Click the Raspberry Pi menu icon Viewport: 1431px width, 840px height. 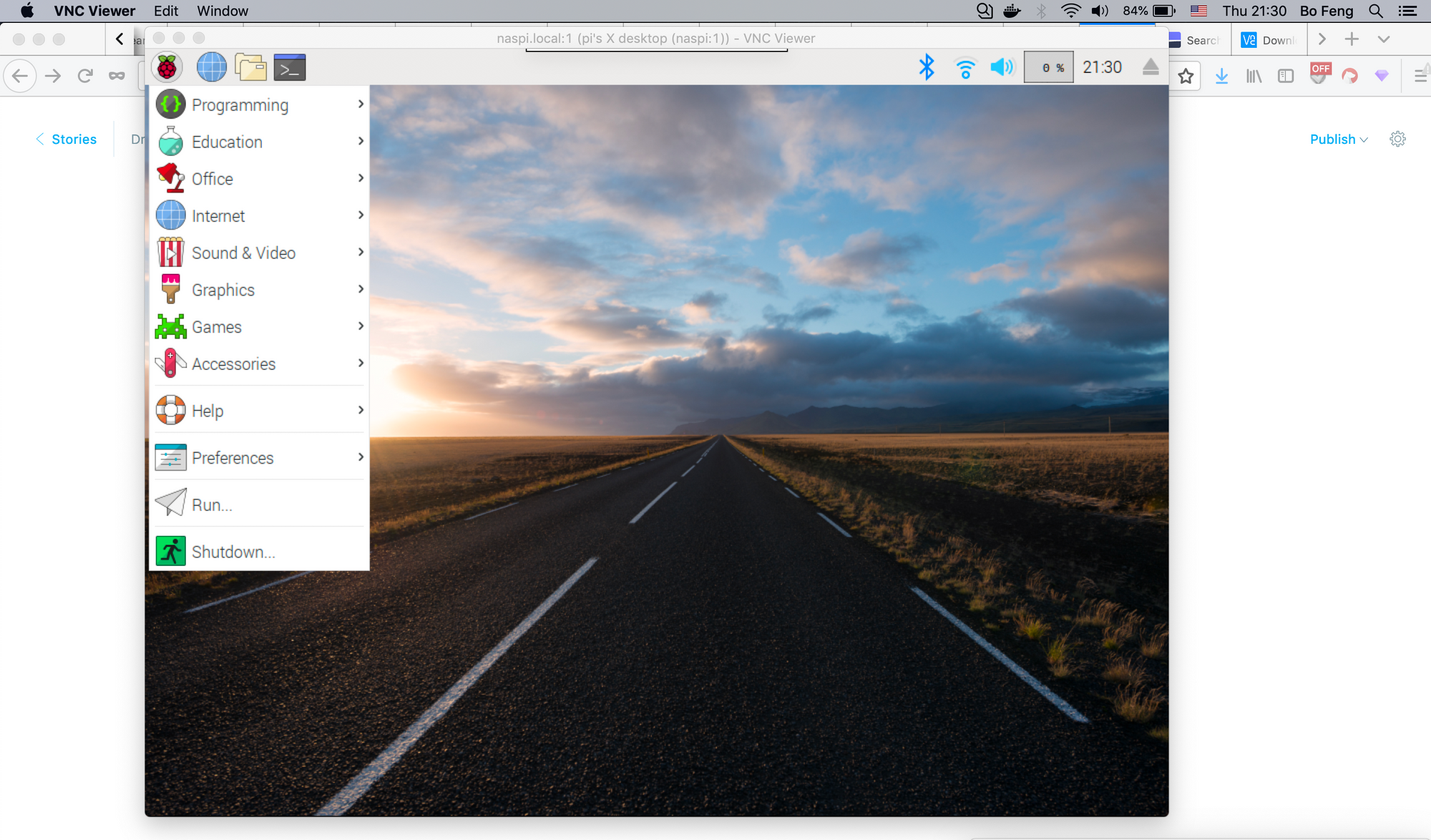tap(167, 67)
